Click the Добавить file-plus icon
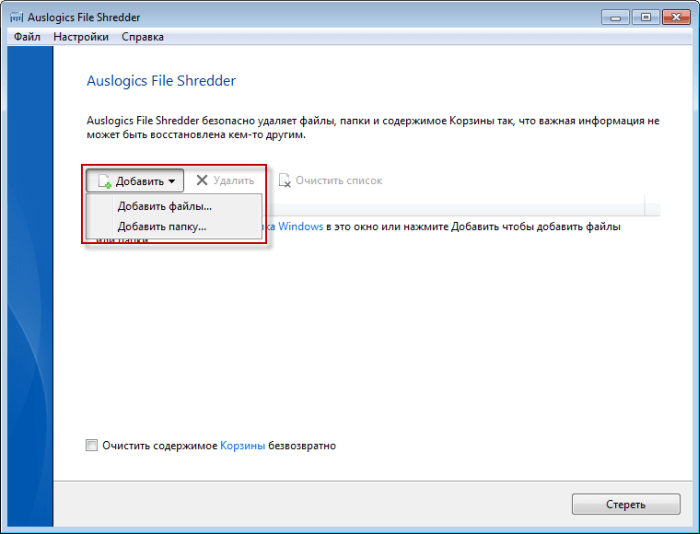This screenshot has height=534, width=700. click(x=104, y=181)
